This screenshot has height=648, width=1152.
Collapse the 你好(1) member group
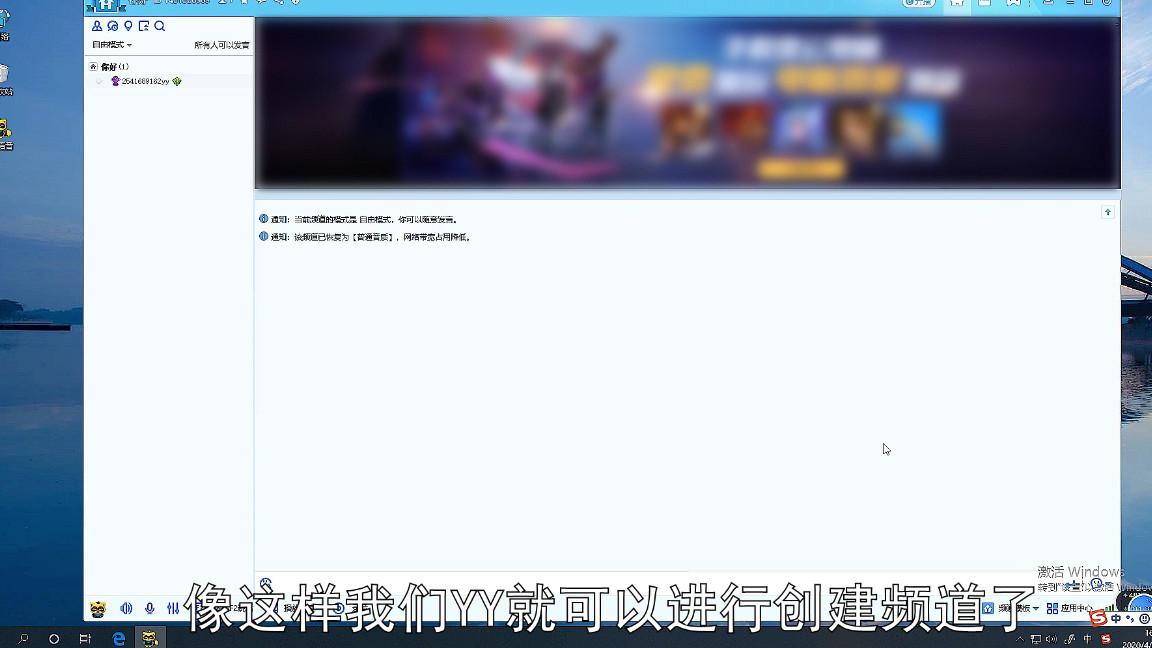click(92, 65)
